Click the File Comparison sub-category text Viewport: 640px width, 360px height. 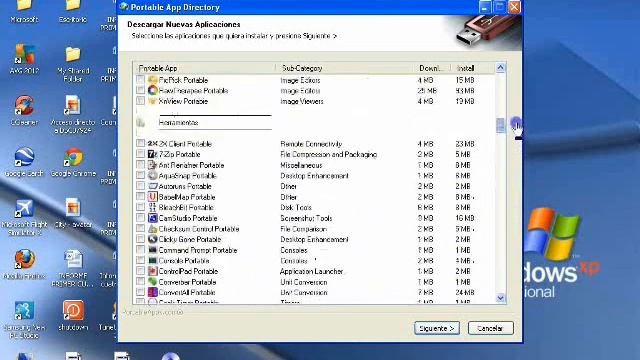click(303, 229)
